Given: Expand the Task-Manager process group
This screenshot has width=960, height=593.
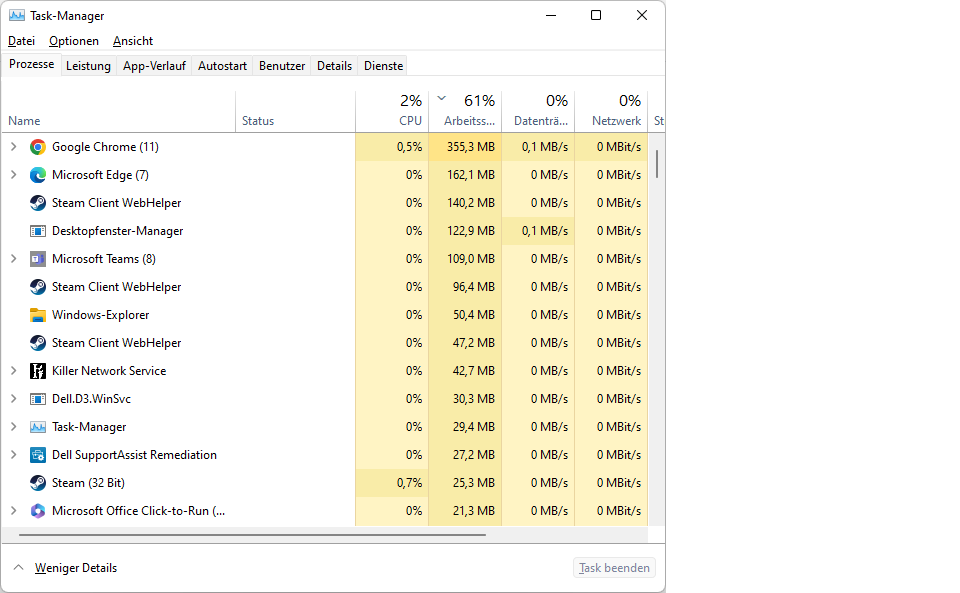Looking at the screenshot, I should tap(13, 427).
